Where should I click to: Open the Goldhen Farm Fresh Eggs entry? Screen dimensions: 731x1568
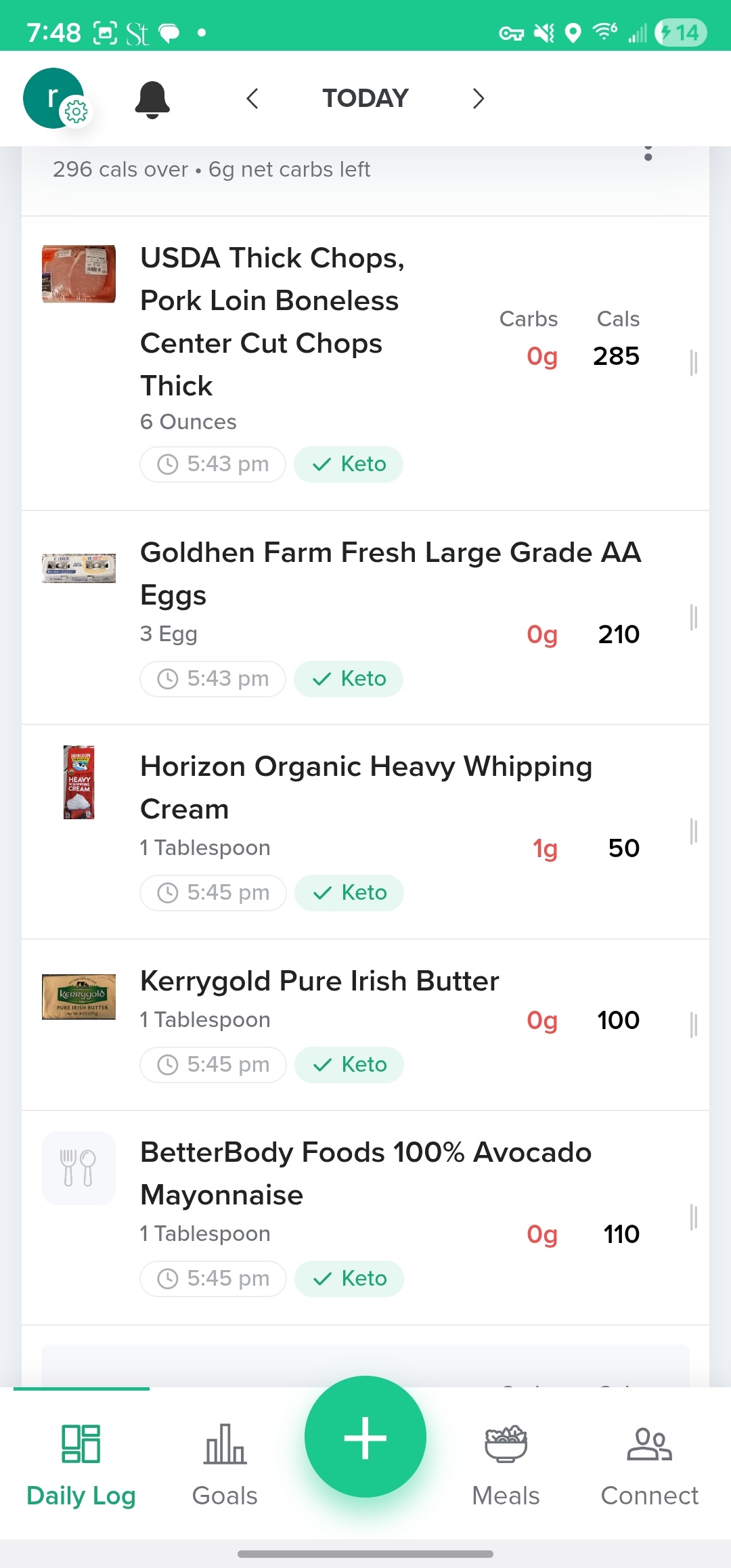(x=390, y=573)
